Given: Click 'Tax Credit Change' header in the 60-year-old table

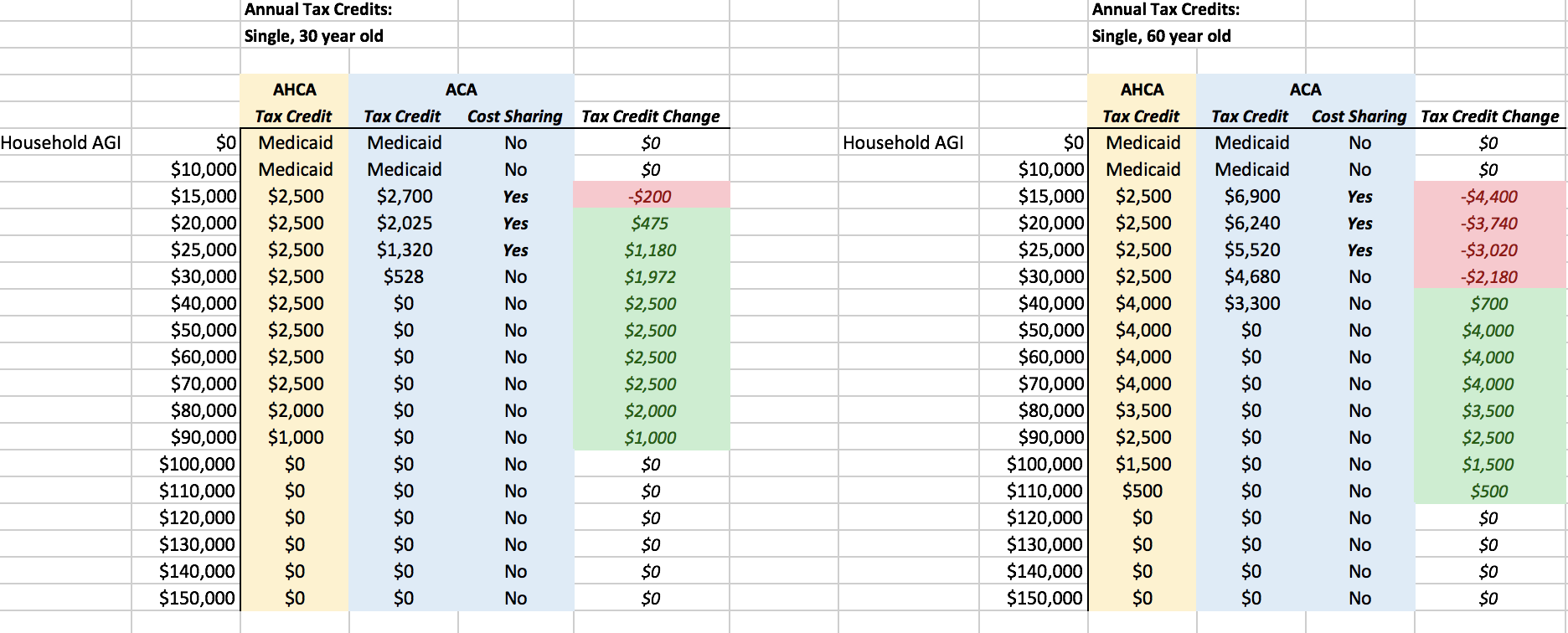Looking at the screenshot, I should click(1489, 116).
